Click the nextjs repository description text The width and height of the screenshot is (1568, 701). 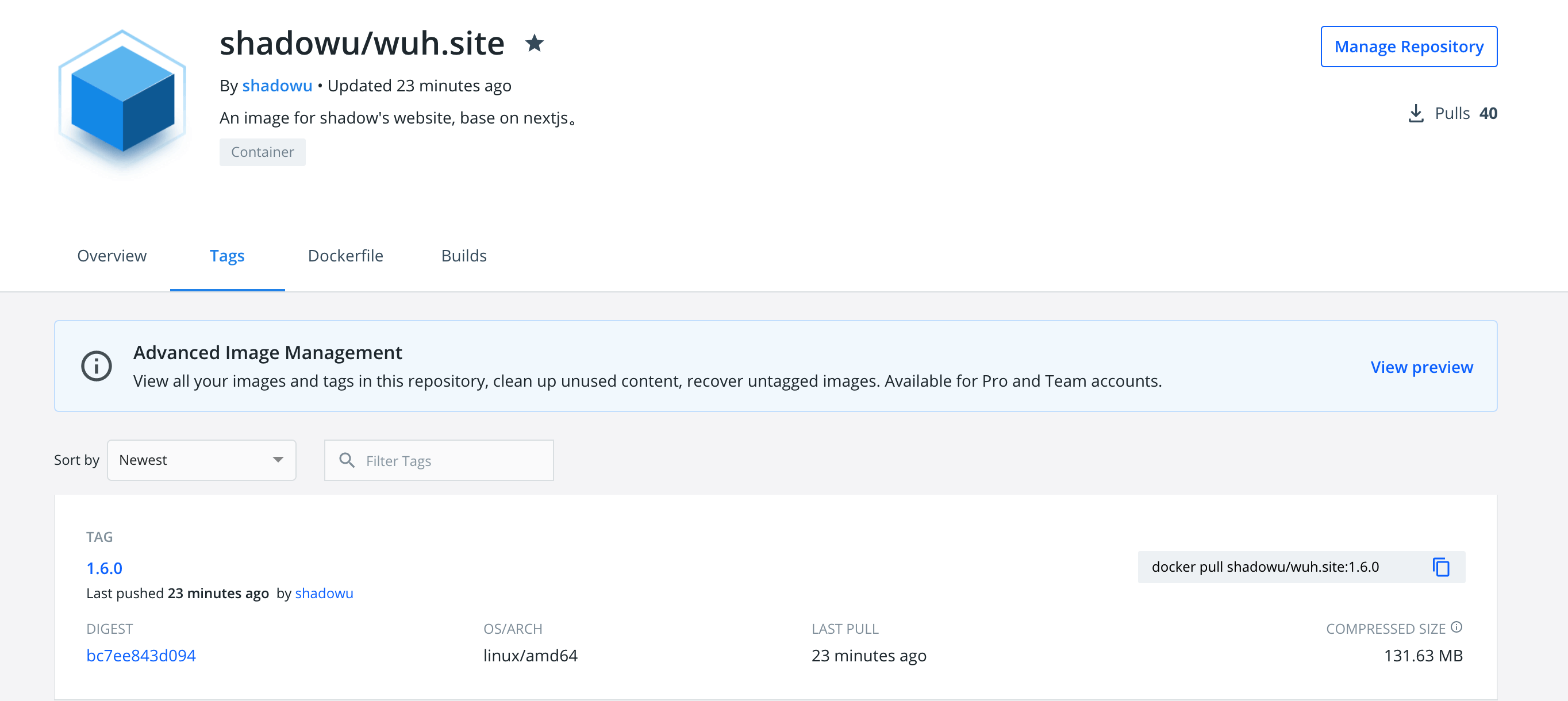coord(398,118)
